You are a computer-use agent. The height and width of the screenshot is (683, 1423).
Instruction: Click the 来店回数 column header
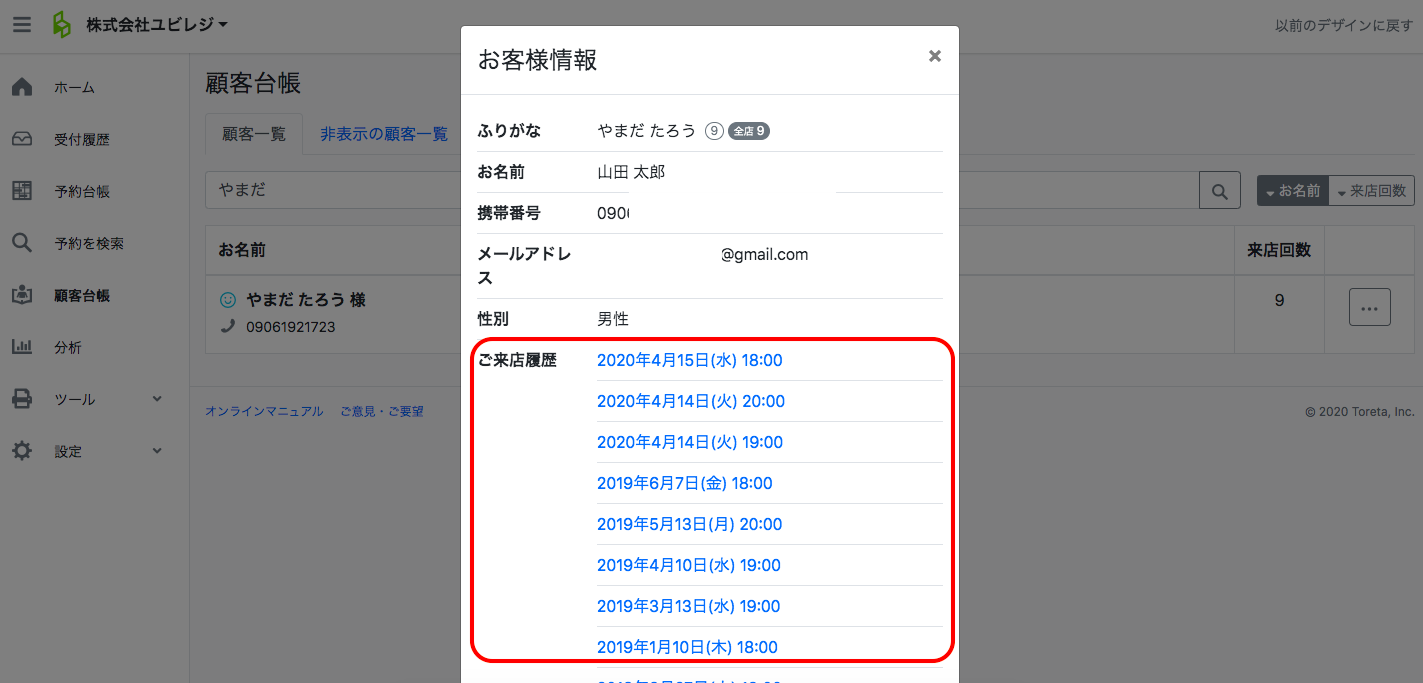click(x=1279, y=250)
